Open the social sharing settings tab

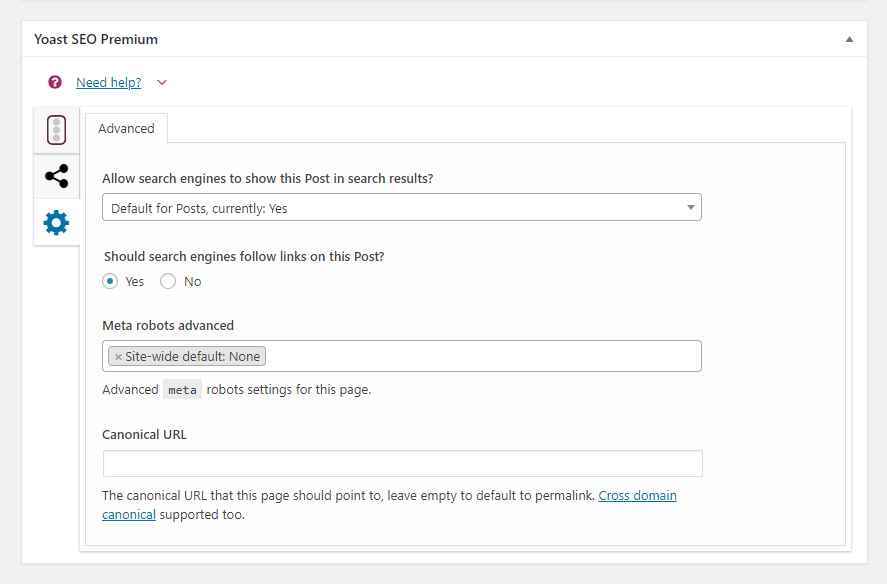pyautogui.click(x=57, y=176)
